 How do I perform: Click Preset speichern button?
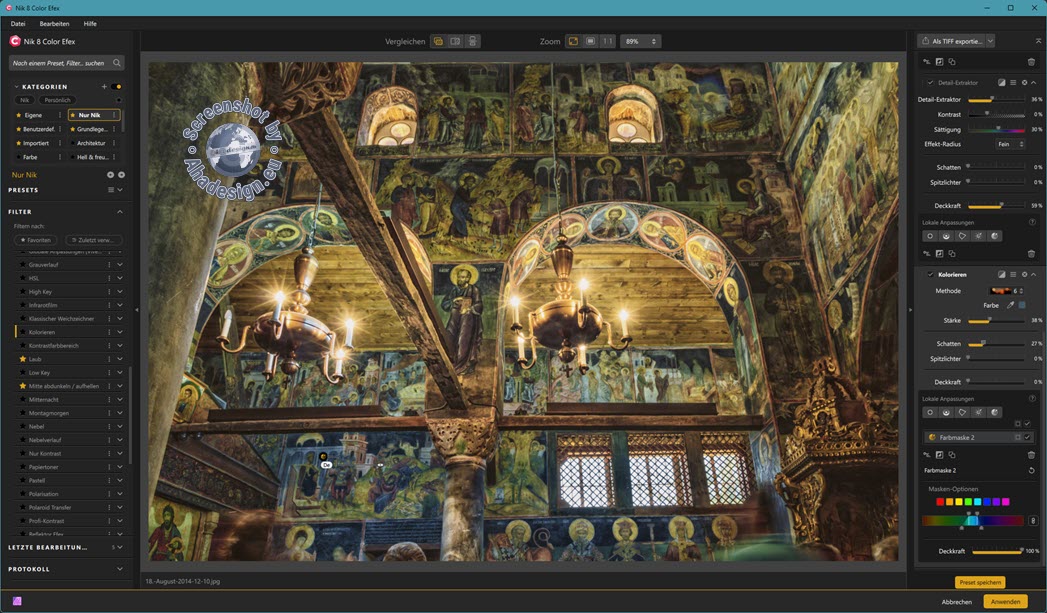click(980, 582)
